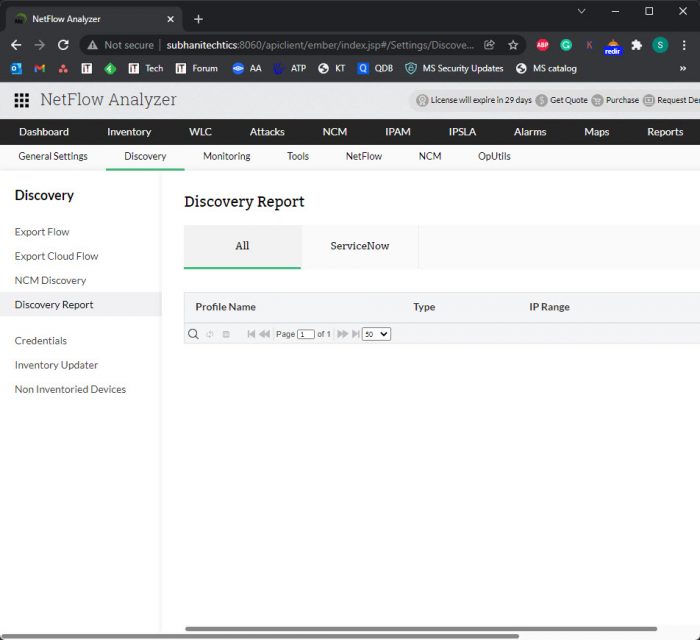Sort by the IP Range column header
This screenshot has width=700, height=640.
549,307
